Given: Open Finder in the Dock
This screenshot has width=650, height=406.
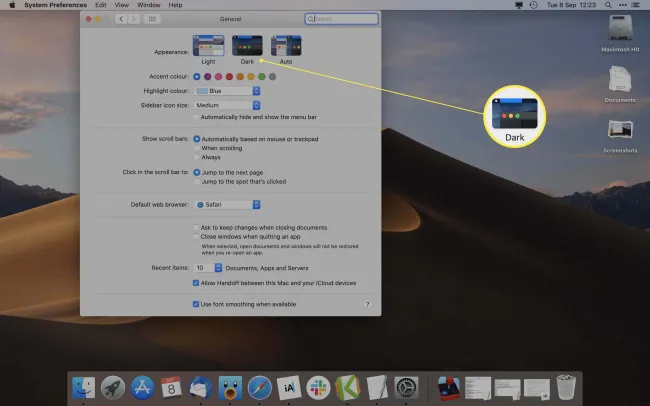Looking at the screenshot, I should 83,386.
